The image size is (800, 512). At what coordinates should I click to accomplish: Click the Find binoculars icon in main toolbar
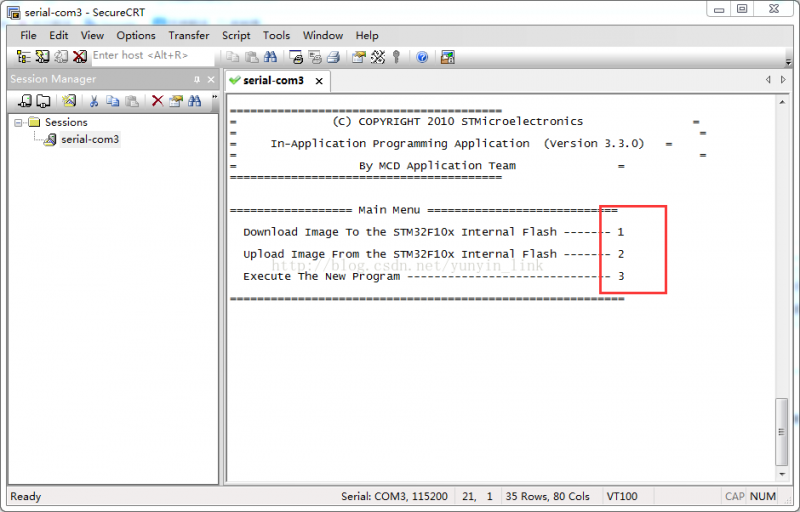(x=270, y=57)
